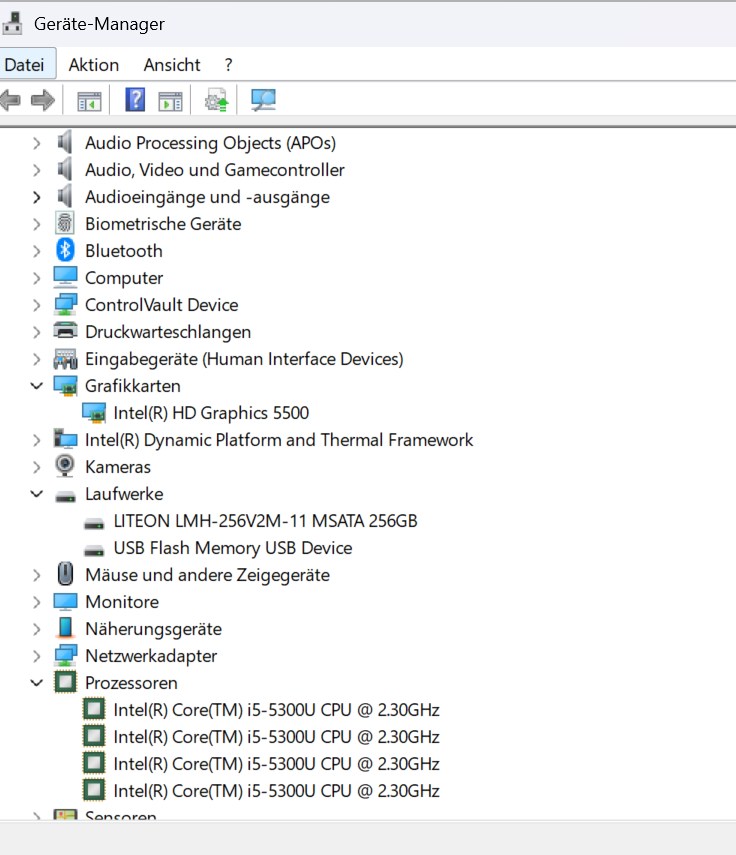The height and width of the screenshot is (855, 736).
Task: Open the Aktion menu
Action: point(94,64)
